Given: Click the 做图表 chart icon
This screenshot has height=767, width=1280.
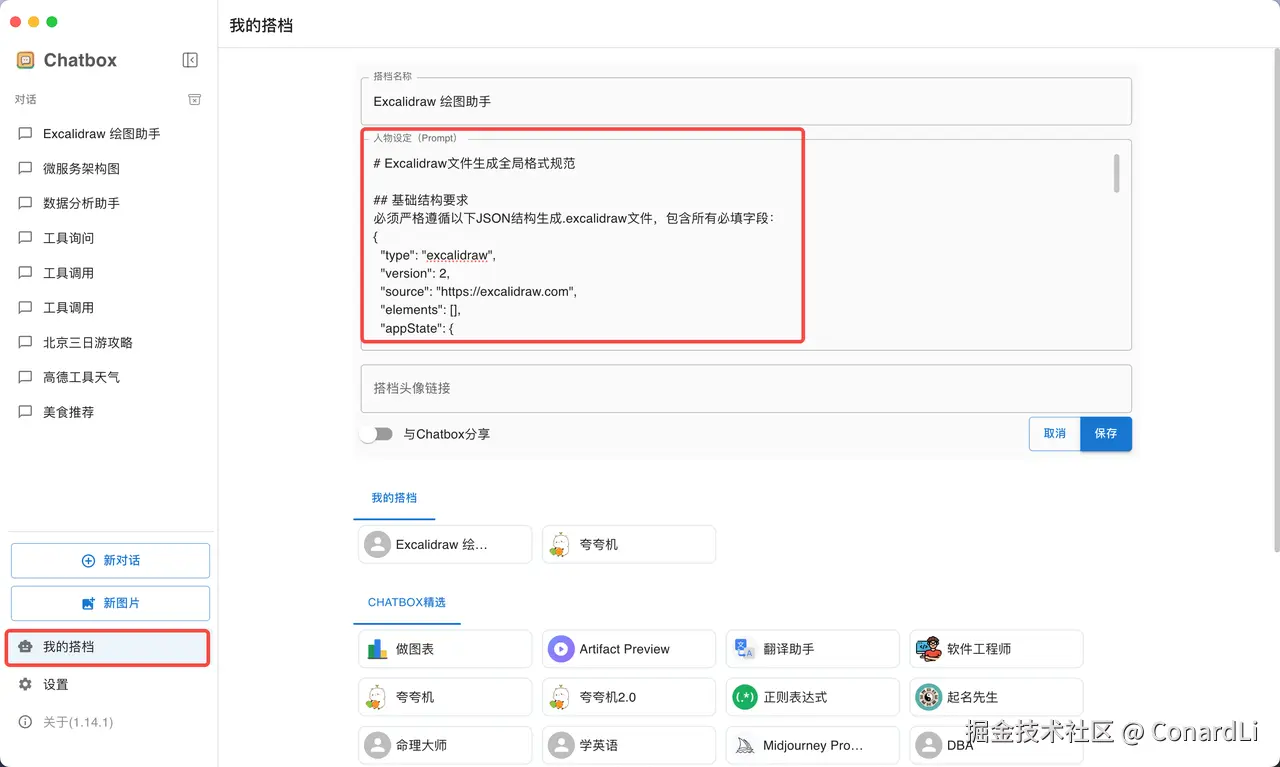Looking at the screenshot, I should pos(377,649).
